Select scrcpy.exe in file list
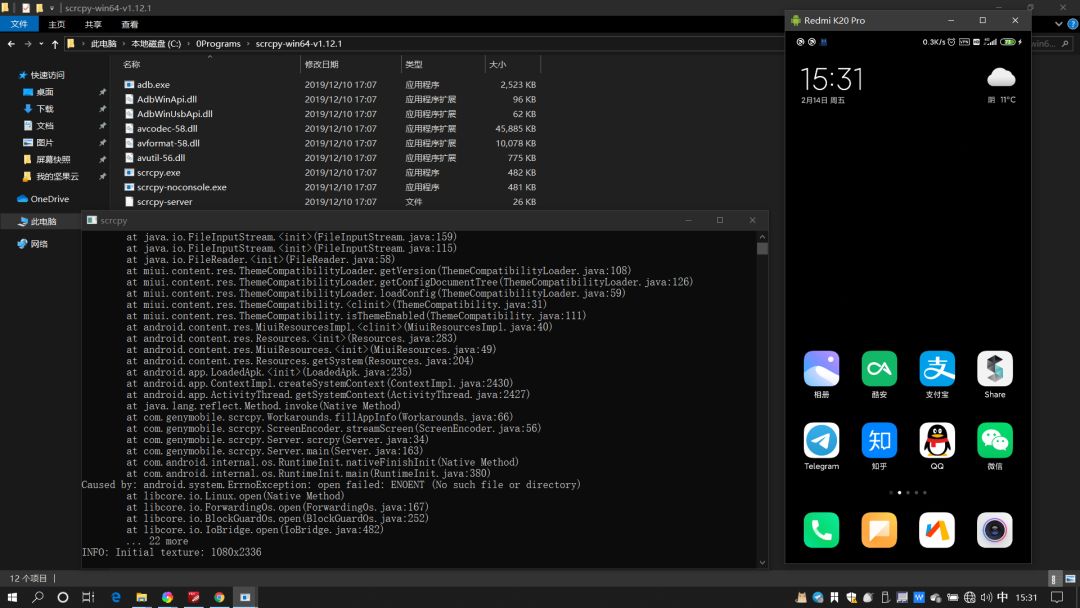This screenshot has width=1080, height=608. point(158,172)
